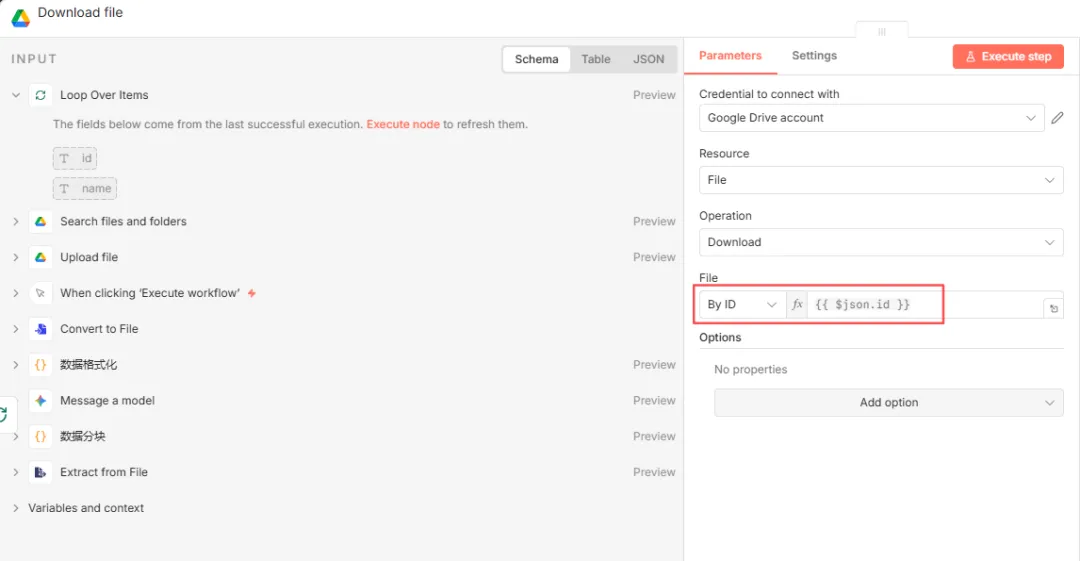1080x561 pixels.
Task: Click the Convert to File node icon
Action: point(40,329)
